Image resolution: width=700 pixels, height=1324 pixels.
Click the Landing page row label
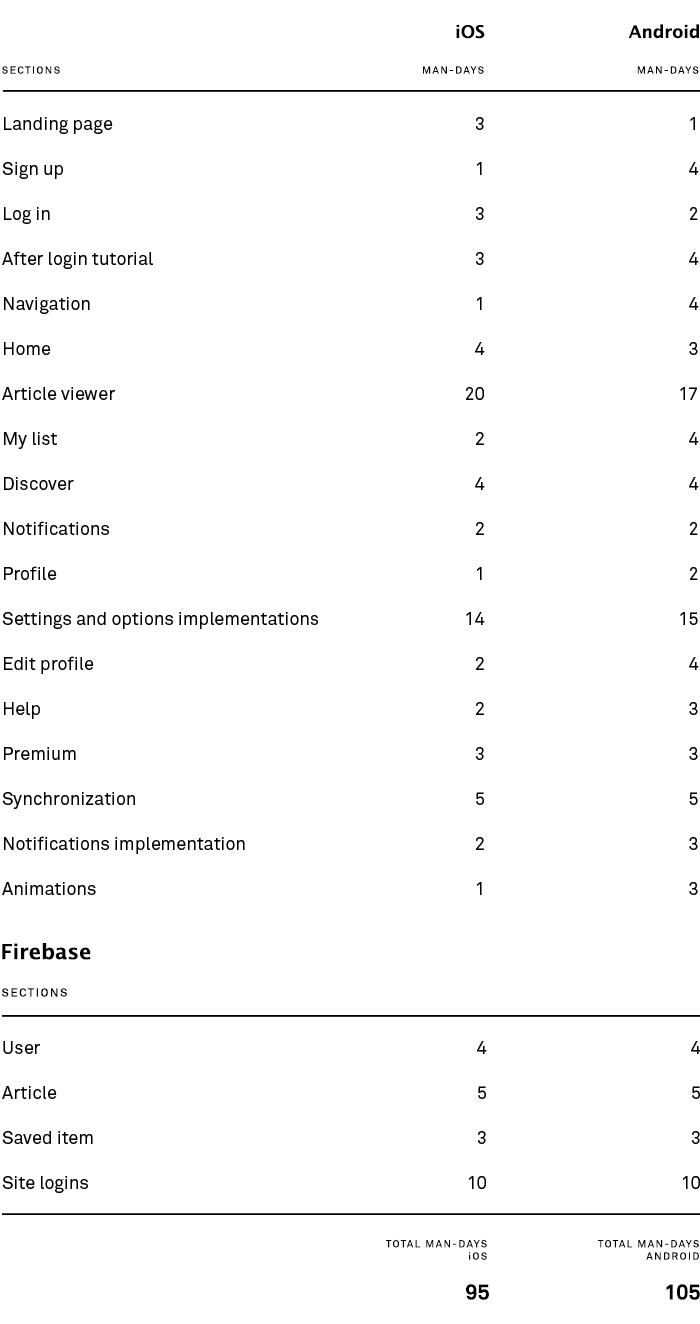(x=57, y=124)
